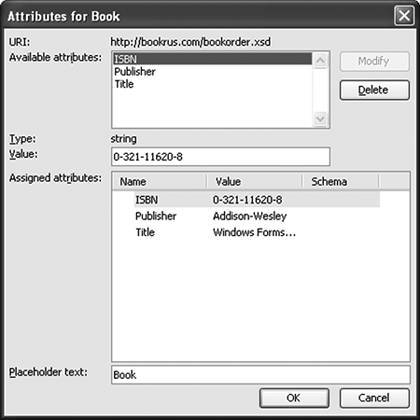Click inside the Value input field

(221, 157)
